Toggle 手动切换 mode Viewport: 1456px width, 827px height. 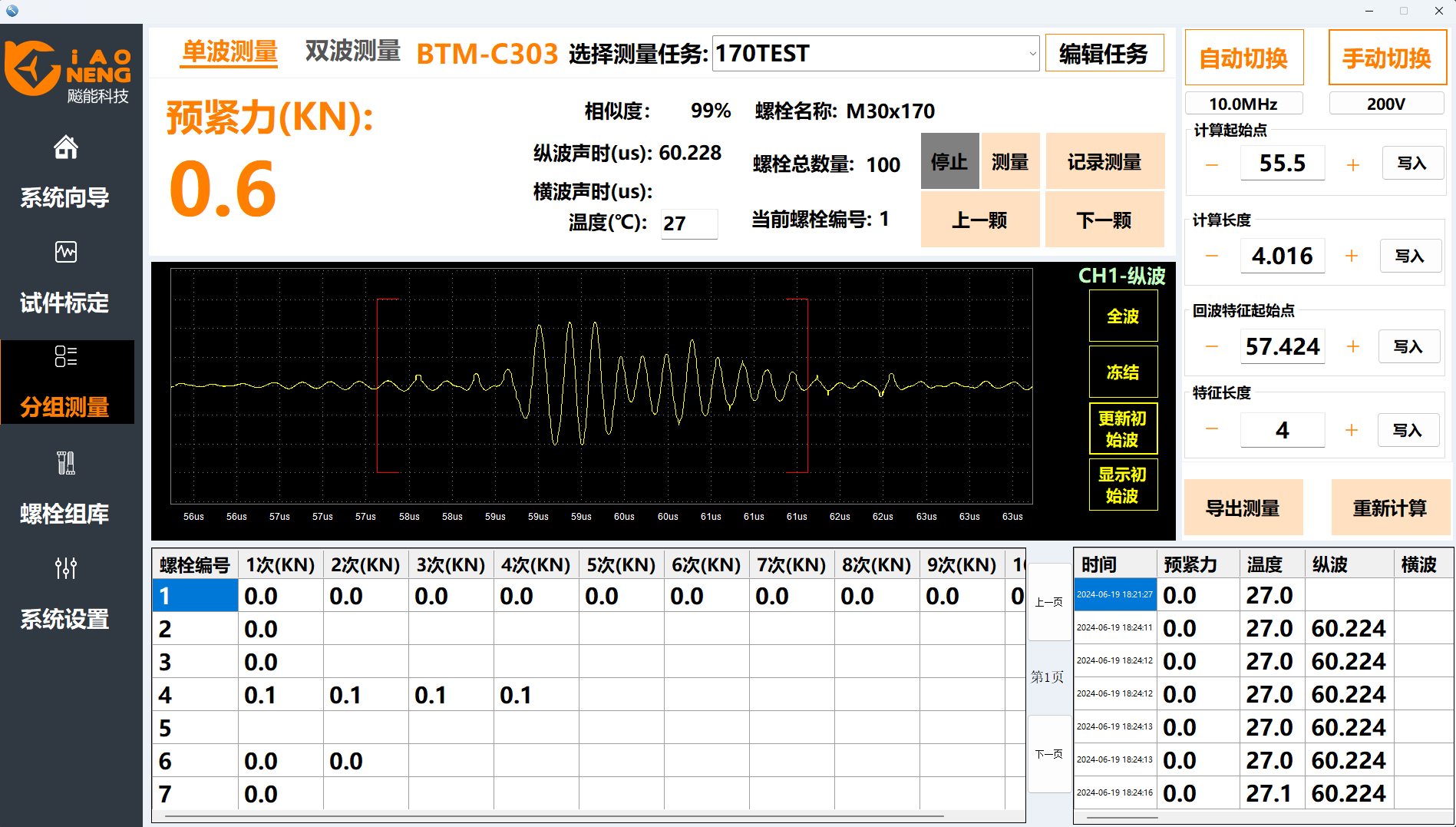pos(1387,58)
